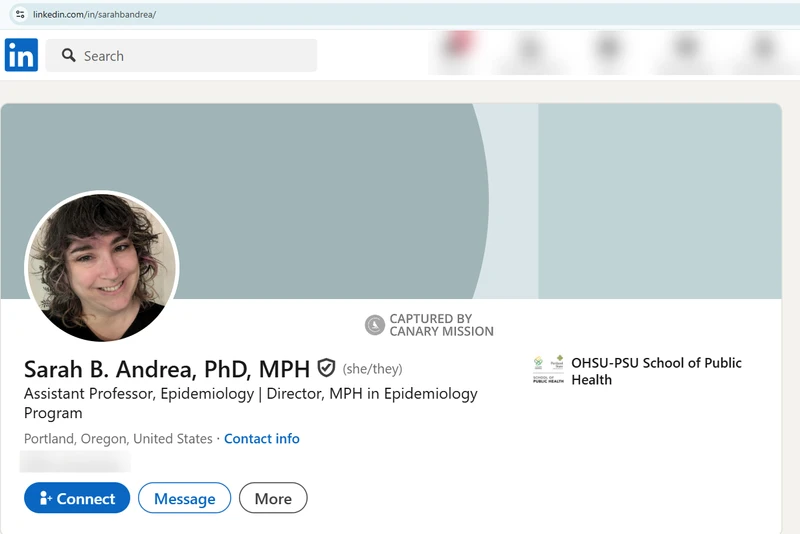The height and width of the screenshot is (534, 800).
Task: Open site information icon in address bar
Action: coord(19,14)
